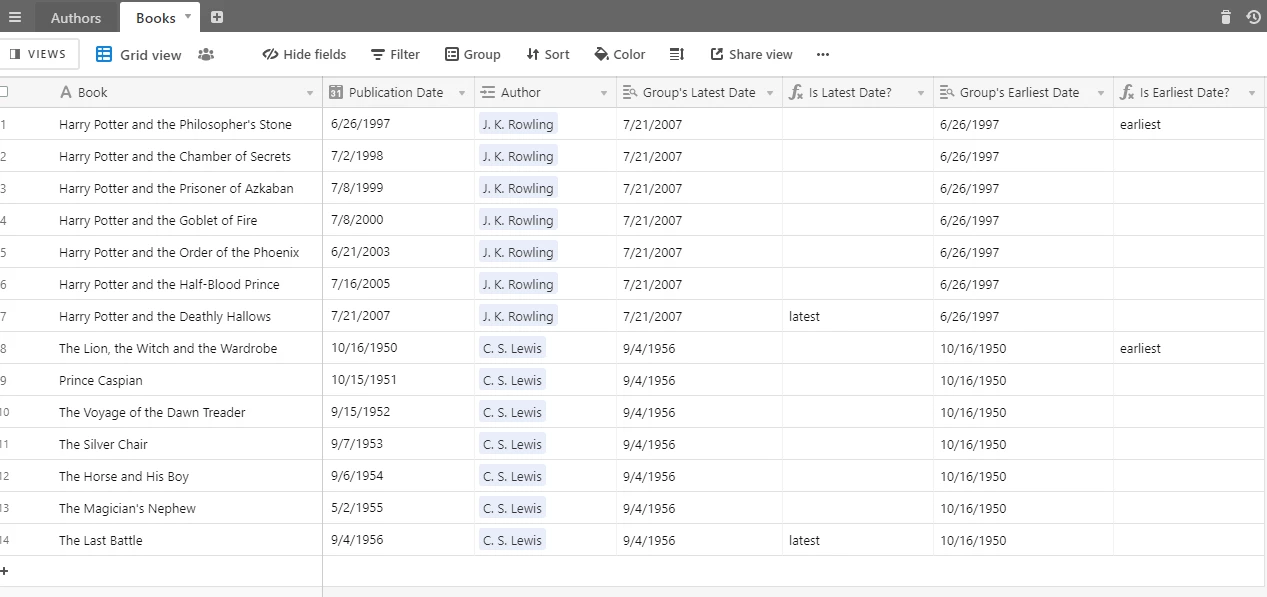This screenshot has width=1267, height=597.
Task: Open the Book column dropdown arrow
Action: click(x=310, y=93)
